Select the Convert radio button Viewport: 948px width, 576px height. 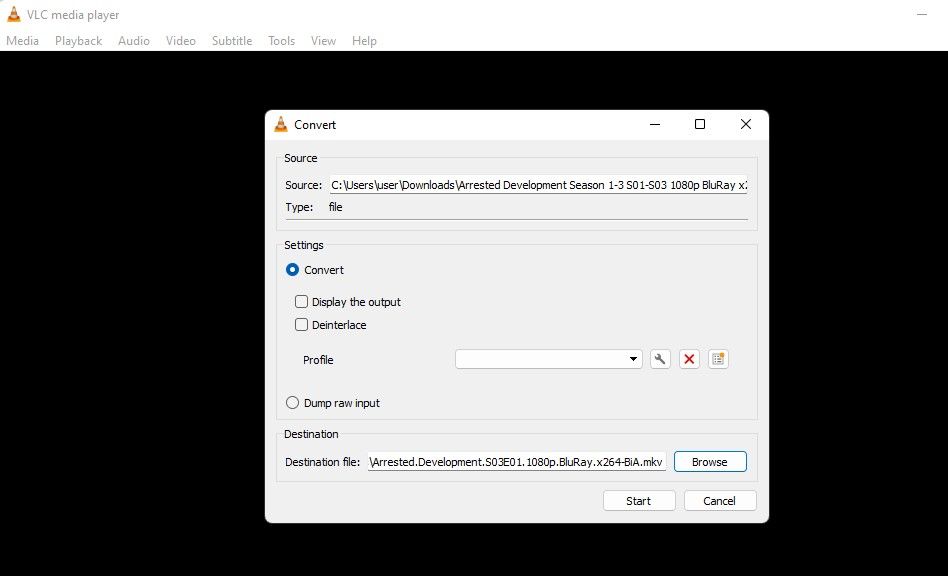(291, 269)
